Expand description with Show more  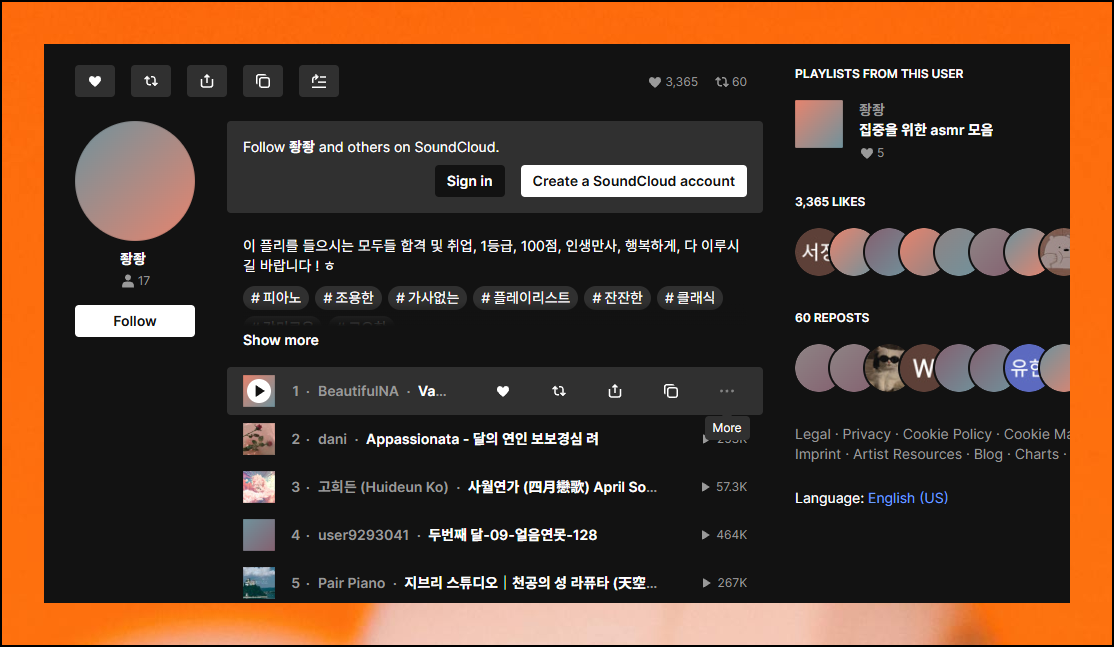tap(281, 340)
